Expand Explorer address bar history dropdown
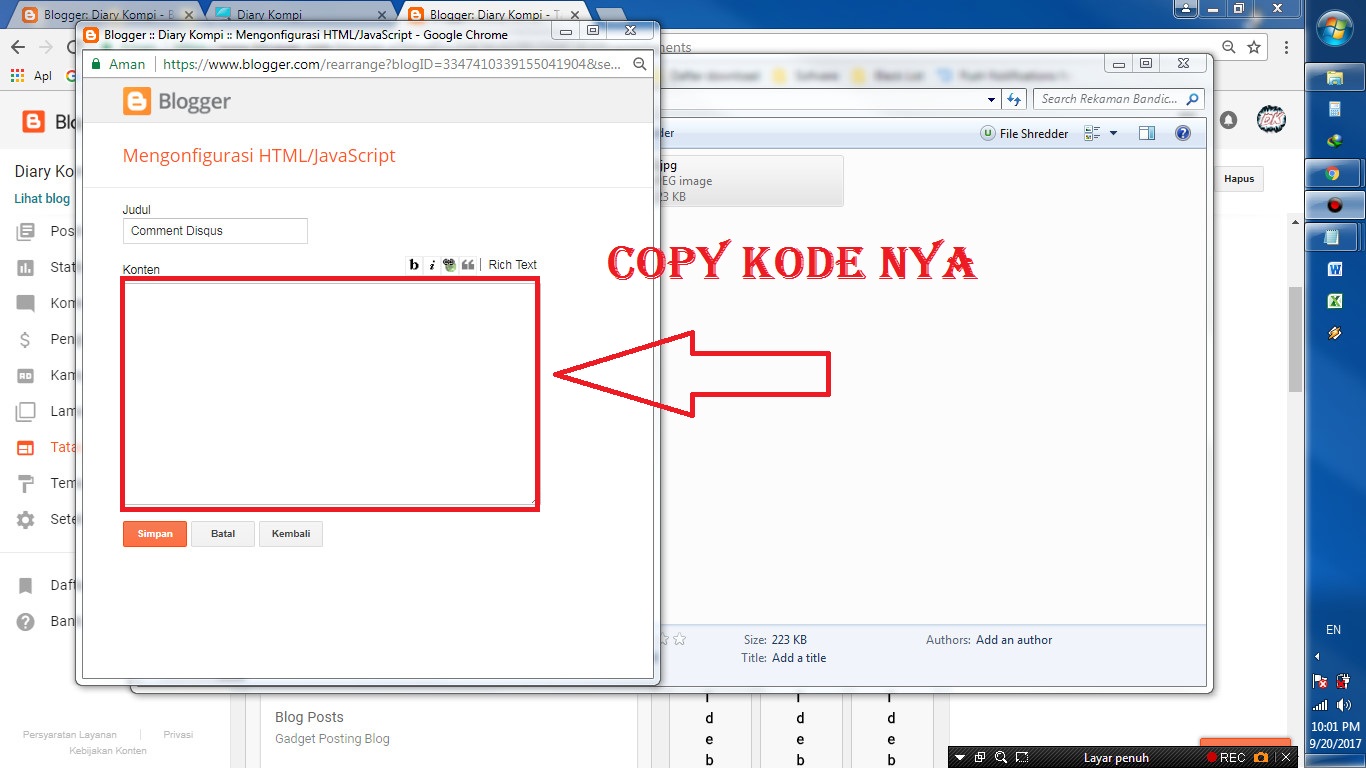This screenshot has height=768, width=1366. pos(991,99)
